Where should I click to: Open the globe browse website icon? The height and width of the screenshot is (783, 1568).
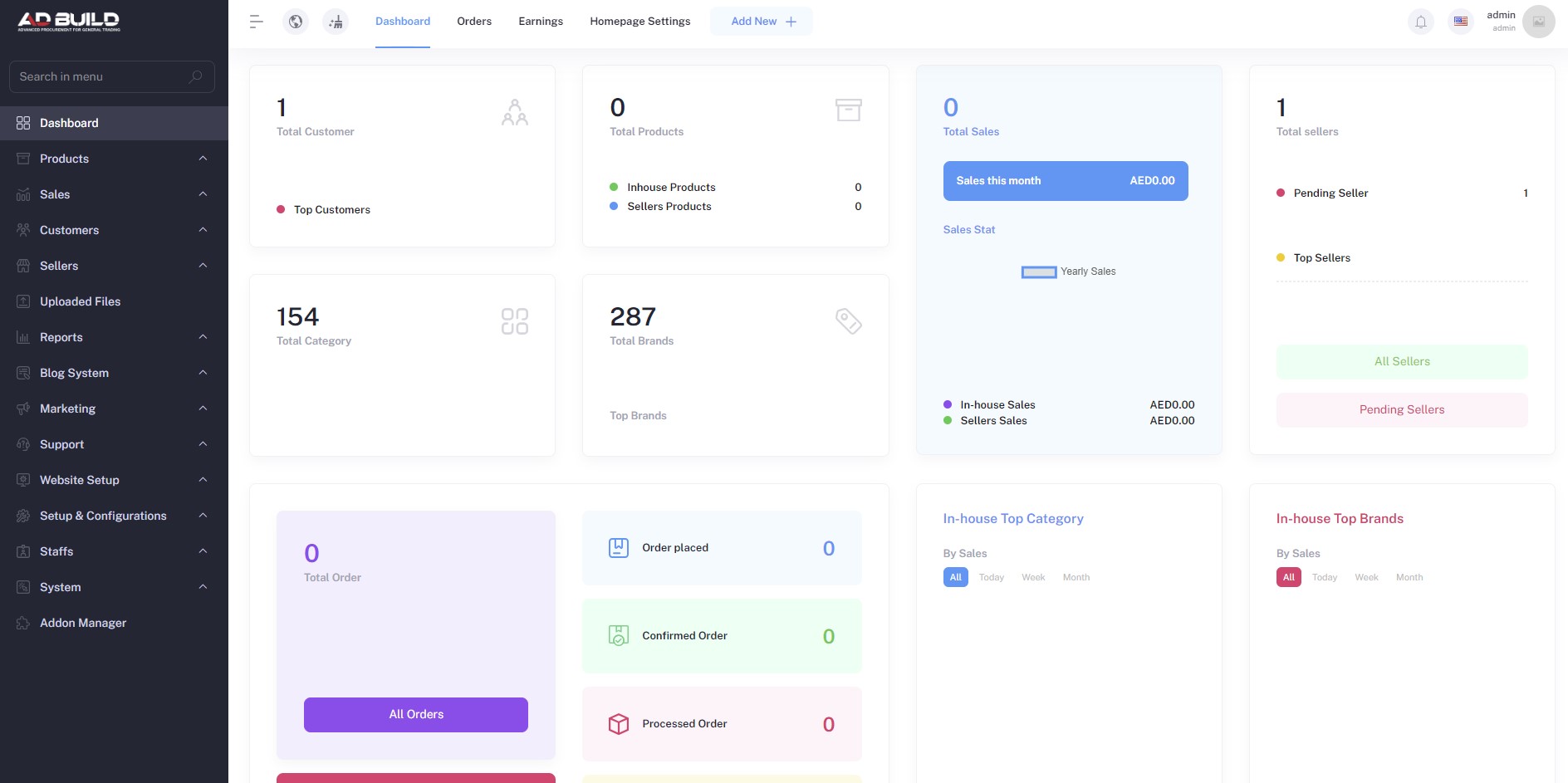click(x=296, y=22)
